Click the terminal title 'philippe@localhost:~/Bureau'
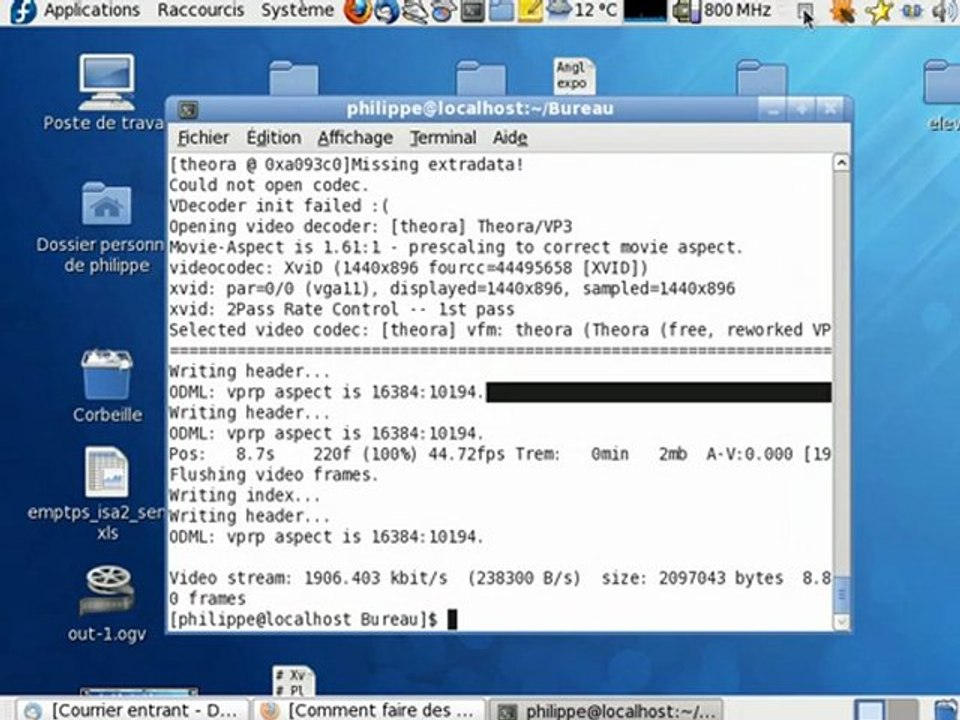The width and height of the screenshot is (960, 720). (x=479, y=109)
